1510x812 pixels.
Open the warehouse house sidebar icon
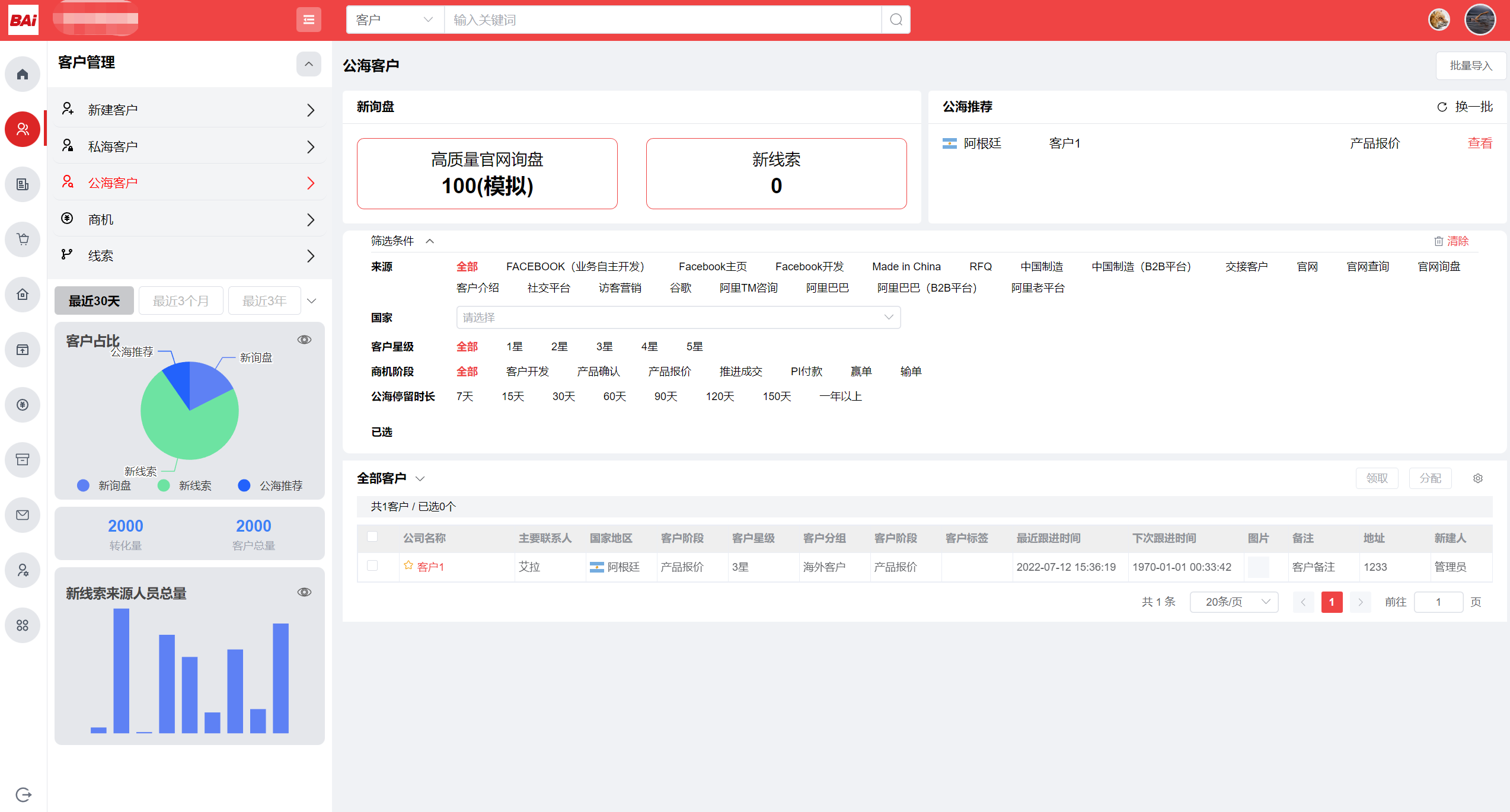coord(23,295)
